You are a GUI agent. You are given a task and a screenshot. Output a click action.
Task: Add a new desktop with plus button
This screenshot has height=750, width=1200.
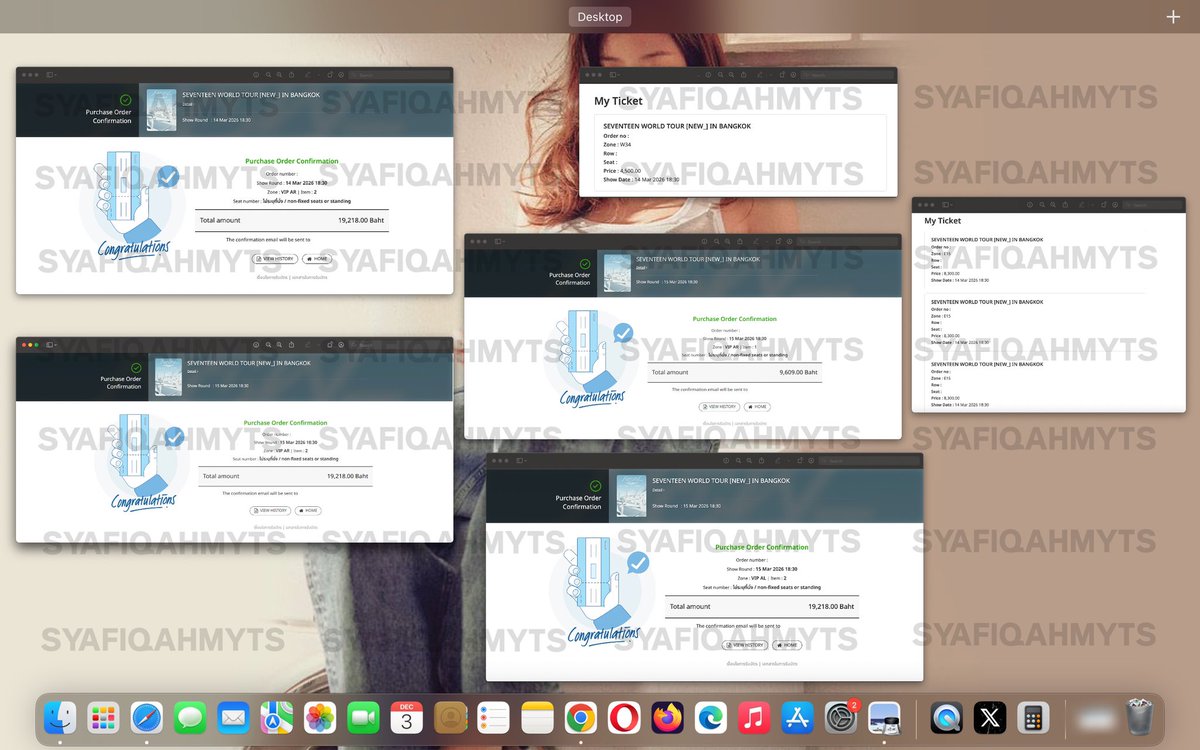[1173, 16]
